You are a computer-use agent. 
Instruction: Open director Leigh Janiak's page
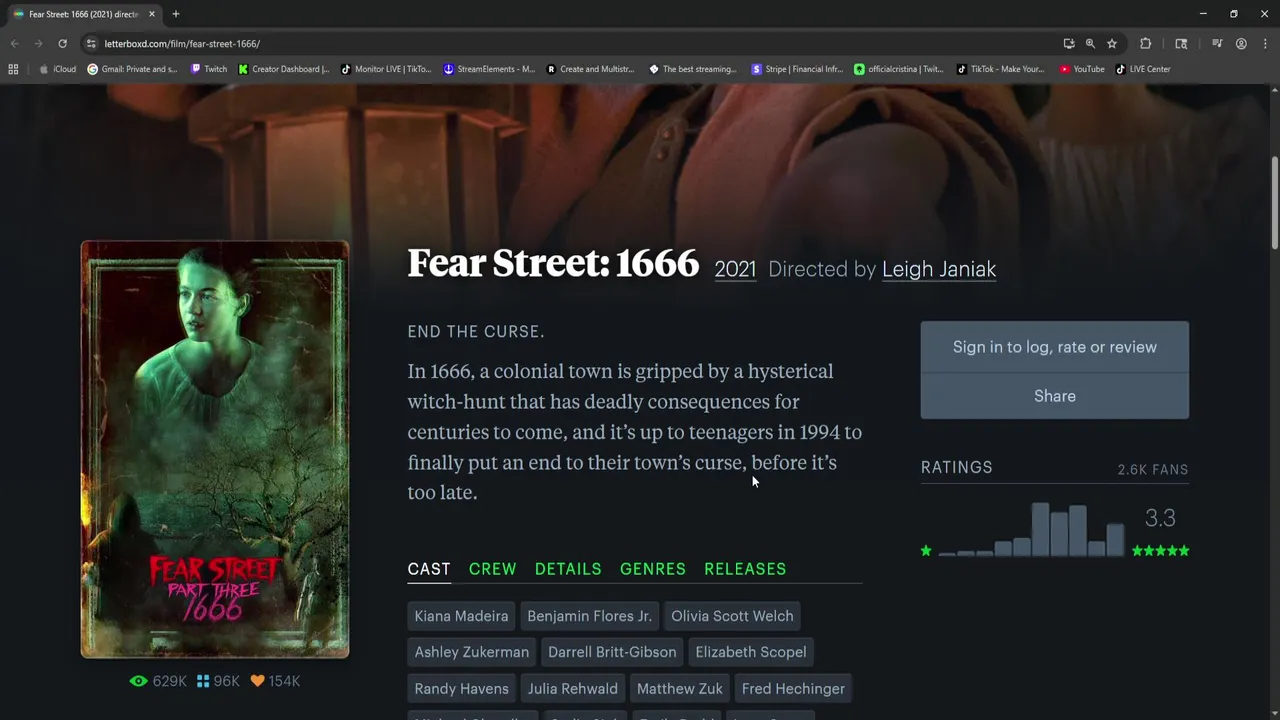(x=939, y=269)
